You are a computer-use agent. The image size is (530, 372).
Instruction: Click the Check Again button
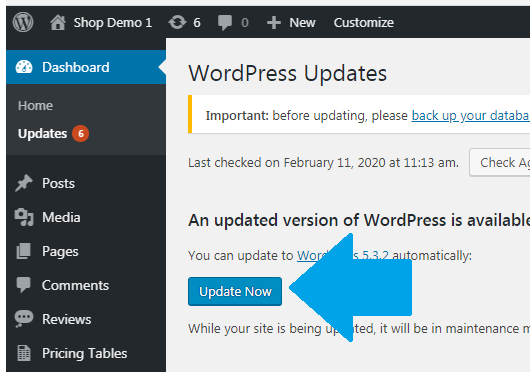tap(500, 163)
